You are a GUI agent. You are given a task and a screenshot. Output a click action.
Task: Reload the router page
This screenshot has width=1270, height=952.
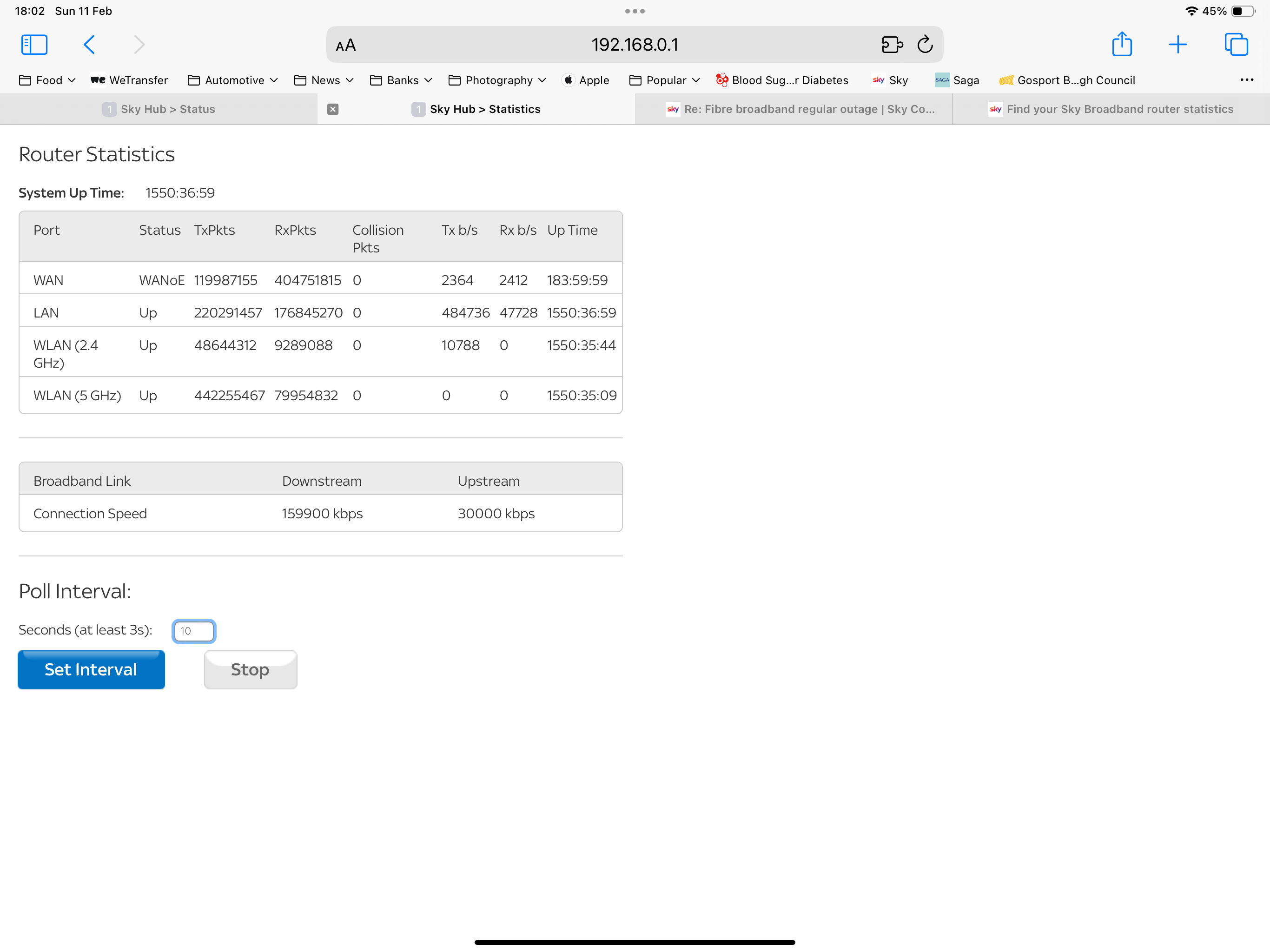pos(924,45)
